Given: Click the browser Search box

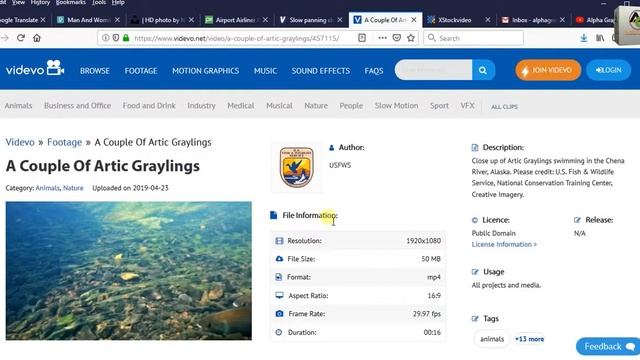Looking at the screenshot, I should 473,38.
